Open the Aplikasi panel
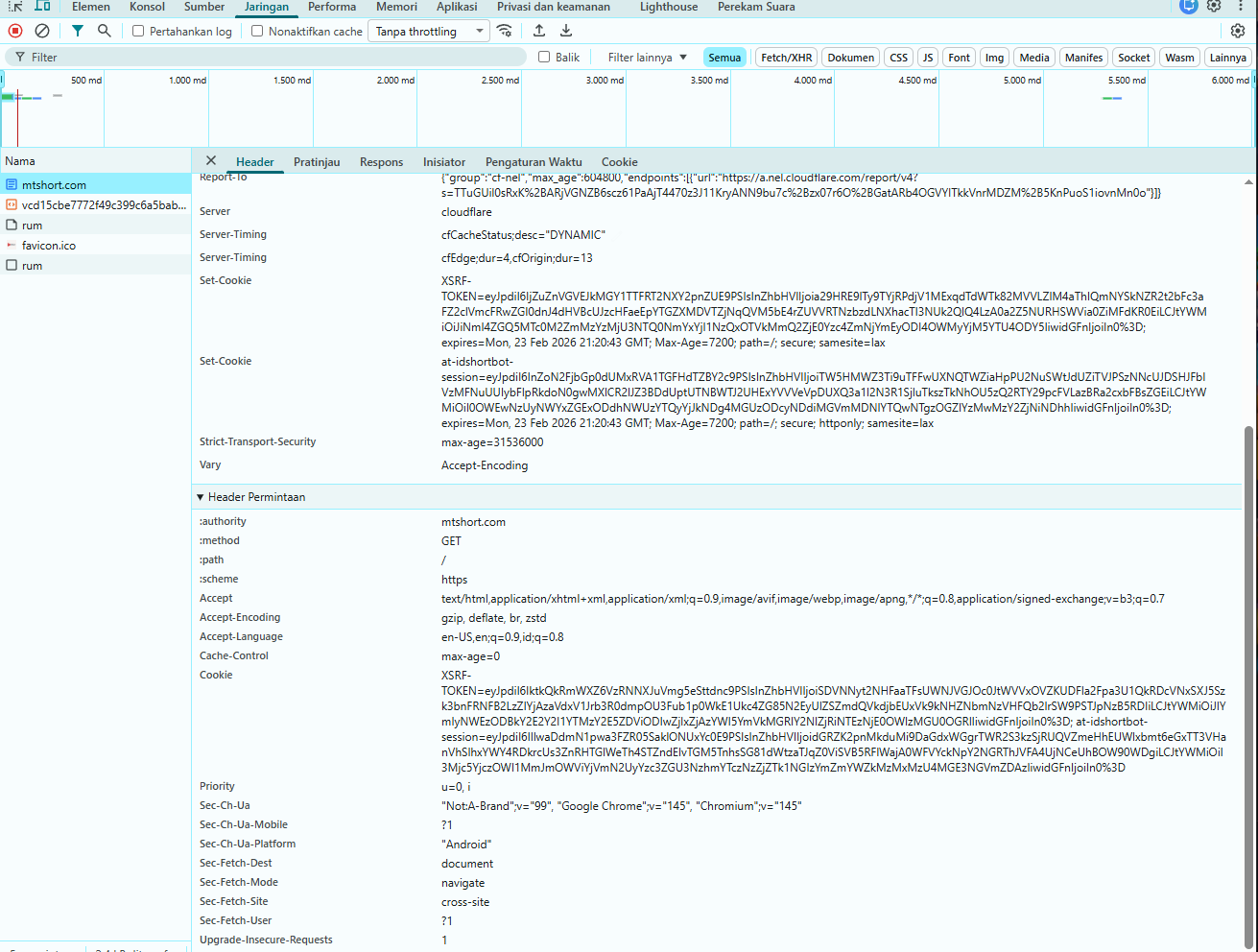 (457, 7)
